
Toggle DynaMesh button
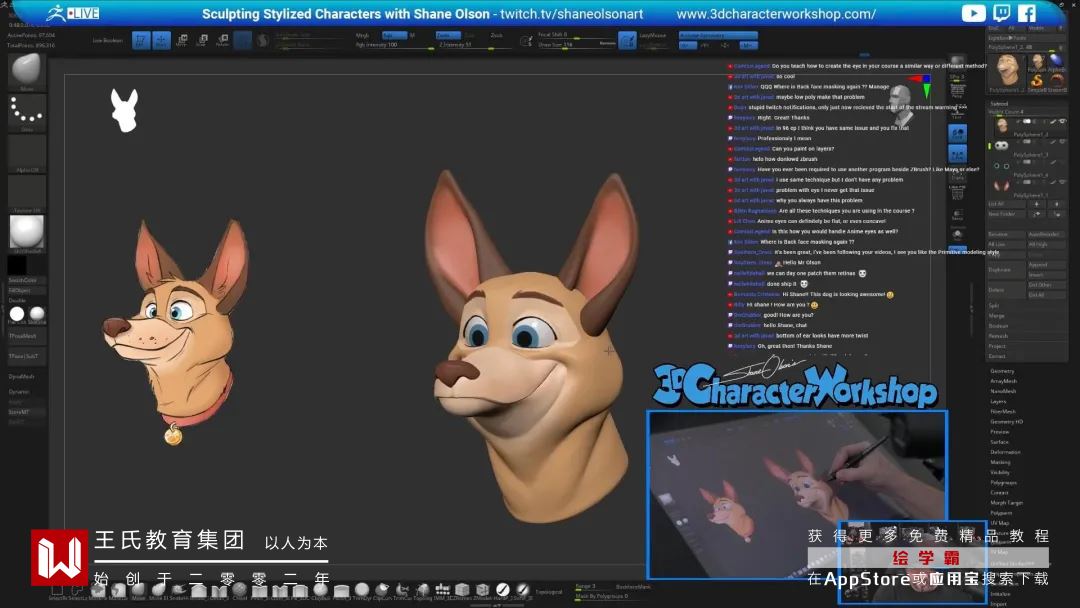point(22,377)
